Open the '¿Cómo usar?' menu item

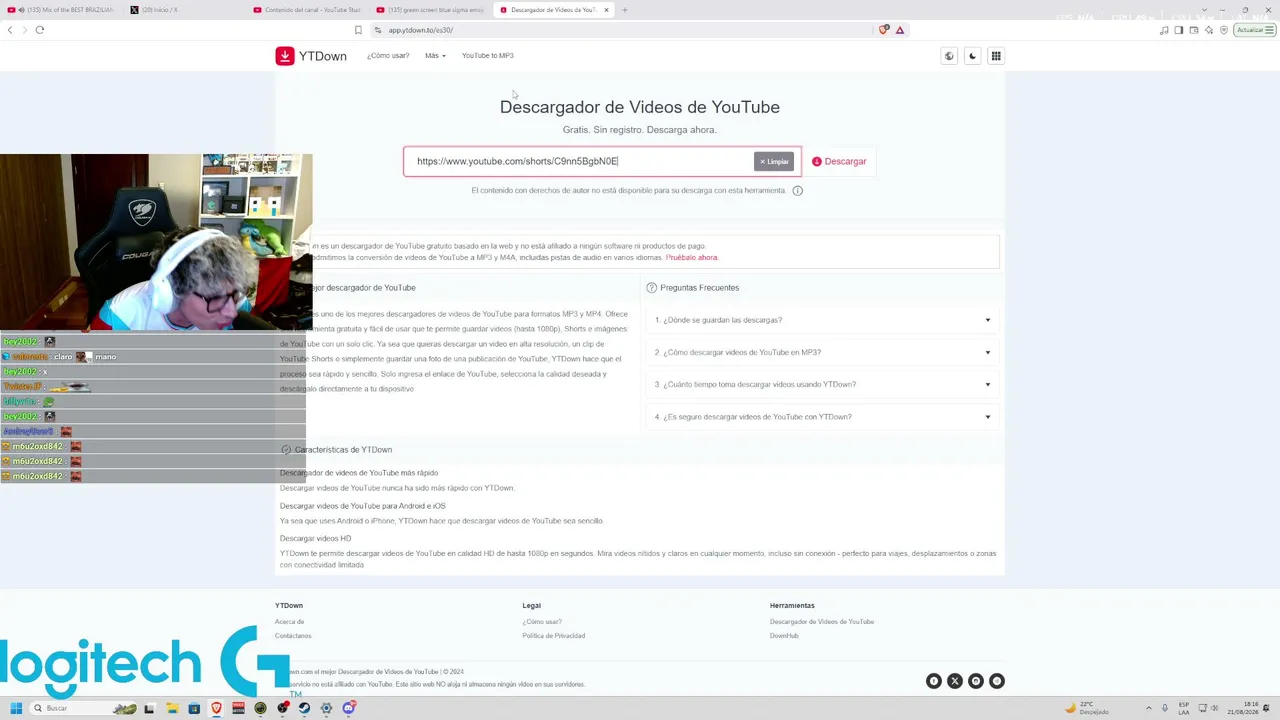click(x=388, y=56)
